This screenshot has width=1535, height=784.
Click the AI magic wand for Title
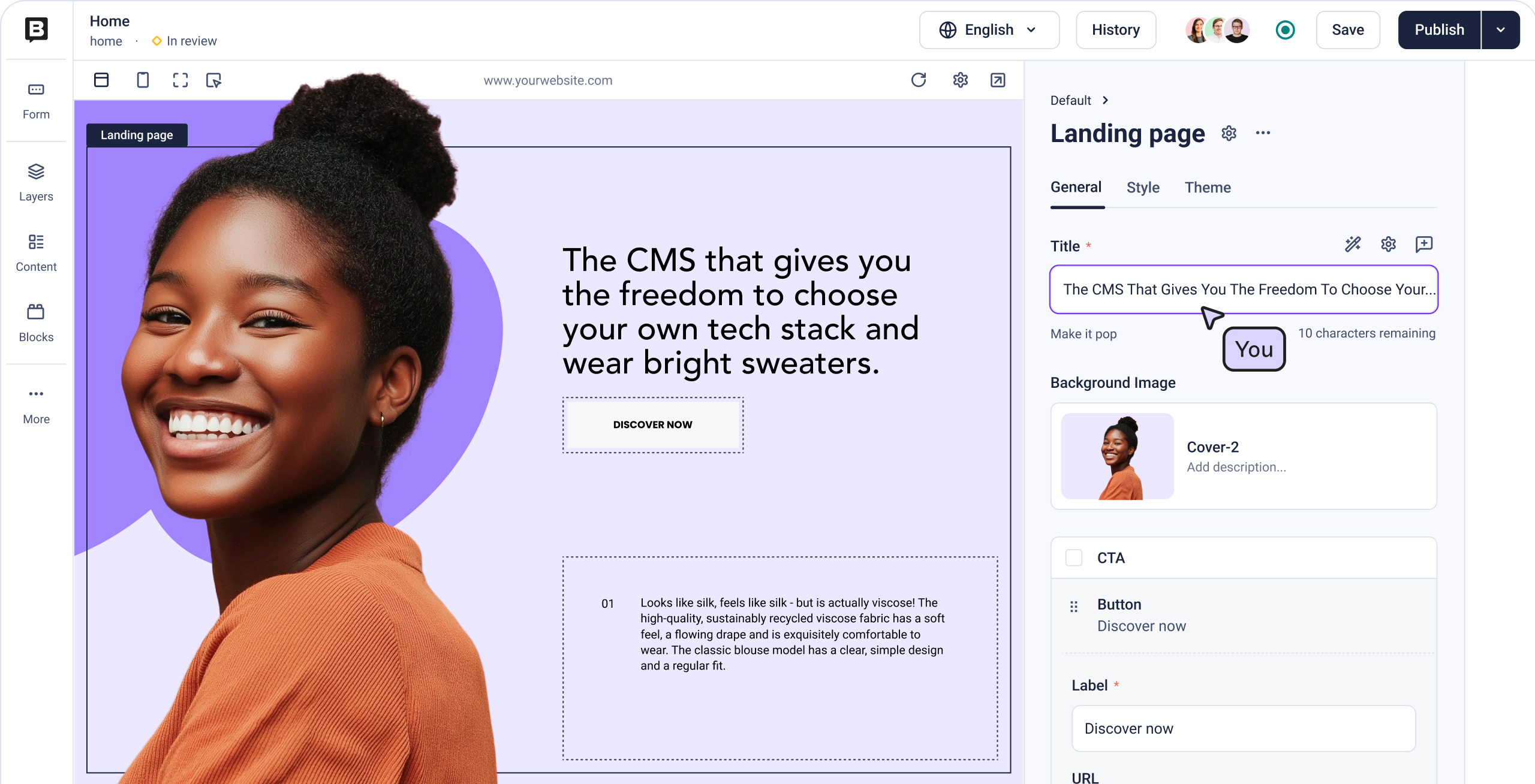point(1353,244)
